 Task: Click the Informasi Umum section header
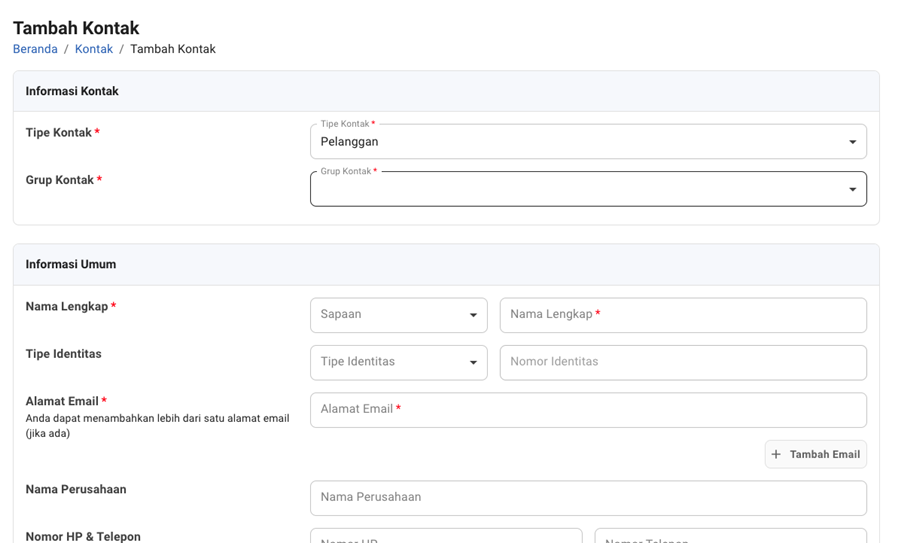click(x=71, y=264)
